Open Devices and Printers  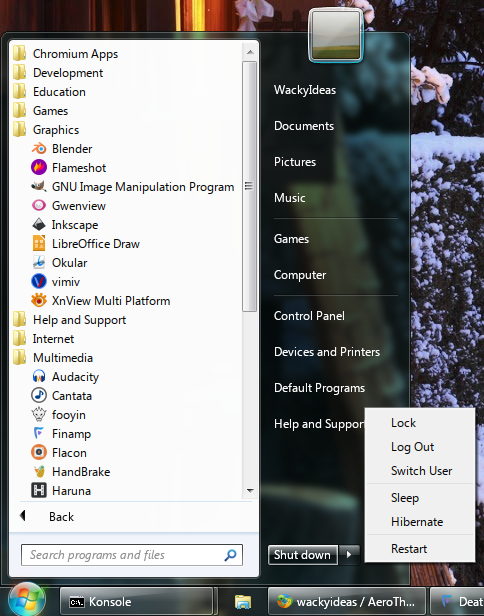[x=327, y=352]
